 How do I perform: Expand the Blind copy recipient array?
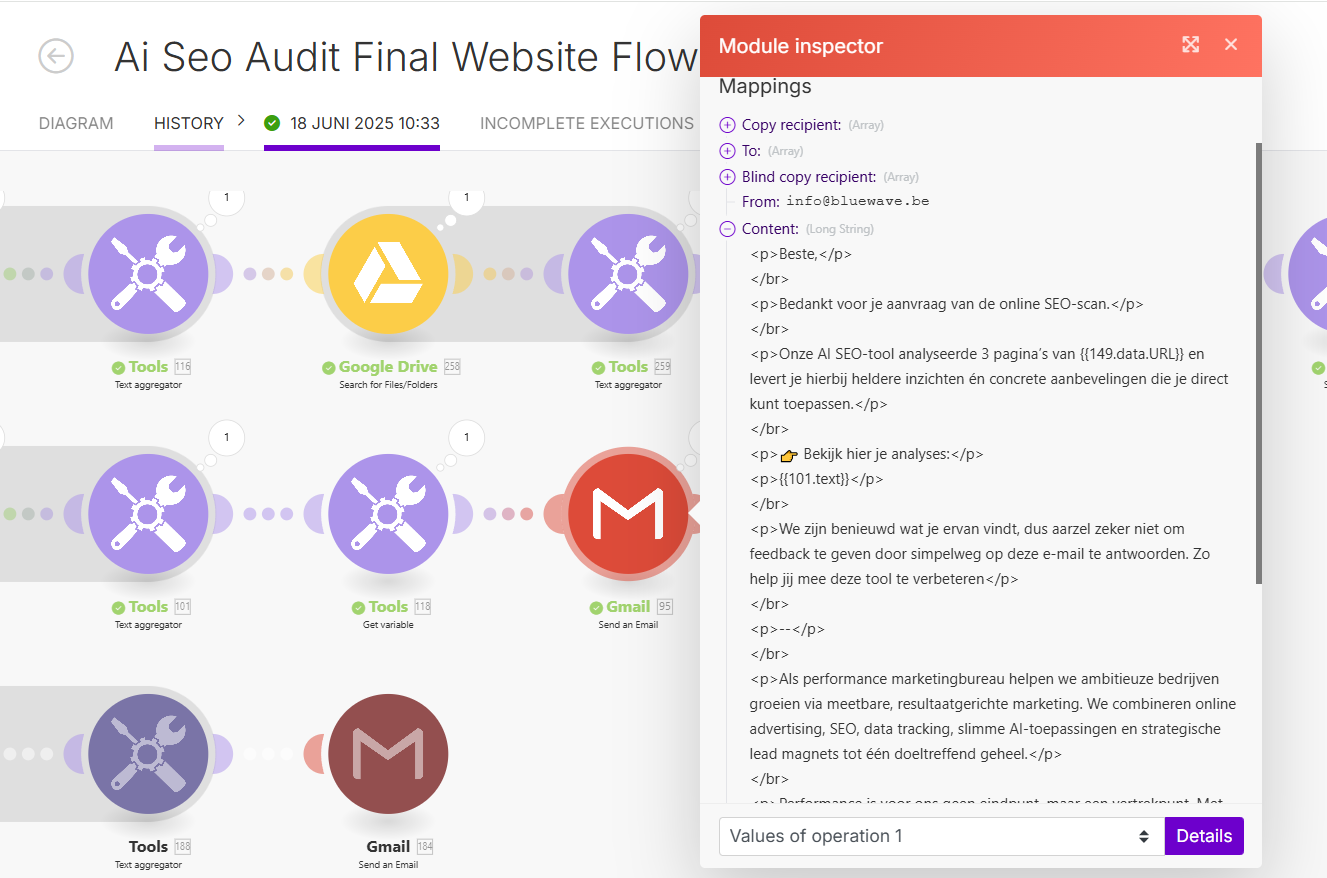pyautogui.click(x=727, y=177)
